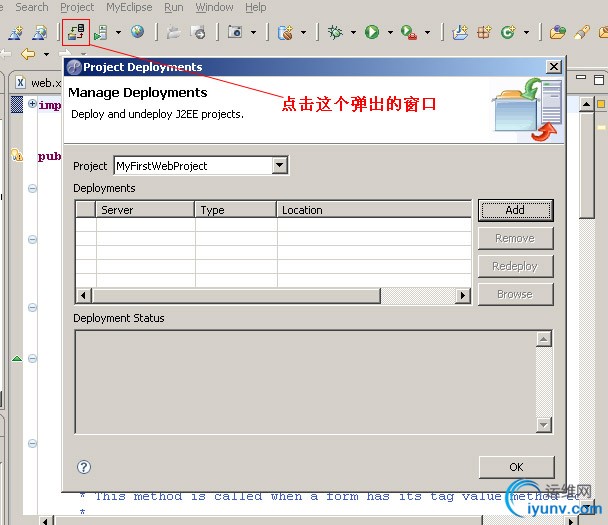Open the MyEclipse web browser globe icon
608x525 pixels.
coord(137,31)
